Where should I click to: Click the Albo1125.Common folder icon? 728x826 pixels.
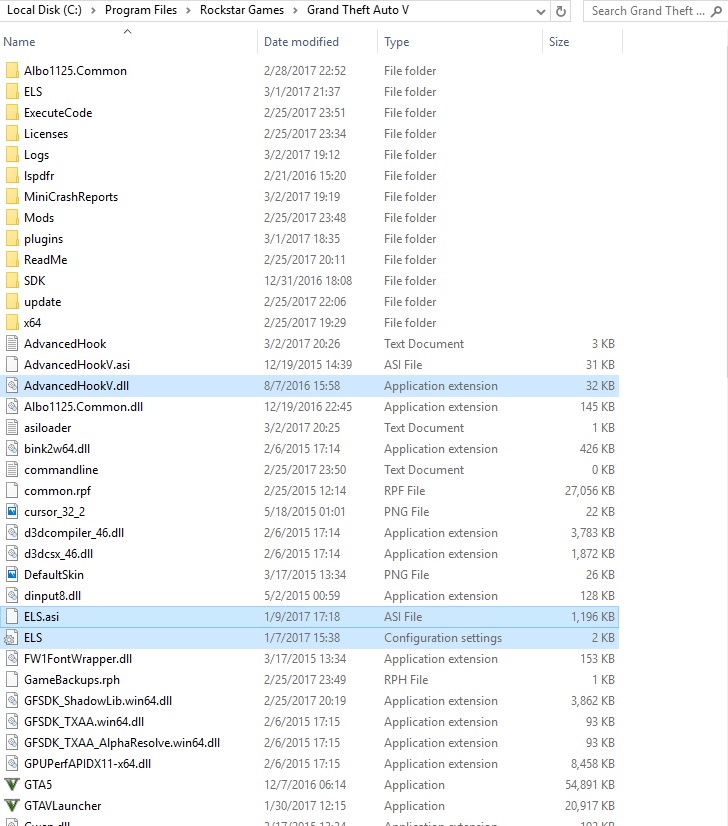(x=12, y=71)
